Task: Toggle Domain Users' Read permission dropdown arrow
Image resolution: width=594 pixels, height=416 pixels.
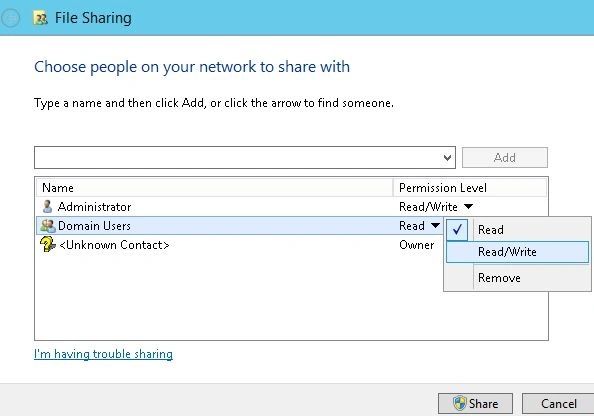Action: 435,225
